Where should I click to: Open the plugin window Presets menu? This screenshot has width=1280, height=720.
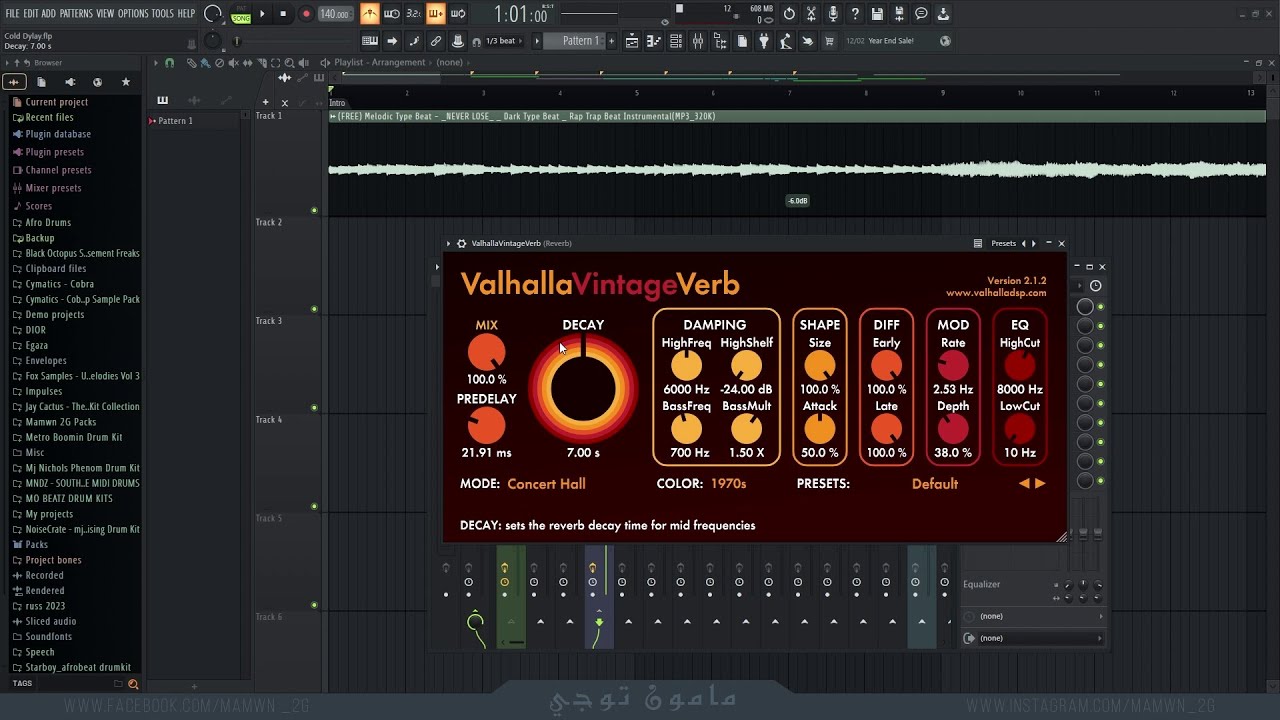(x=1003, y=243)
